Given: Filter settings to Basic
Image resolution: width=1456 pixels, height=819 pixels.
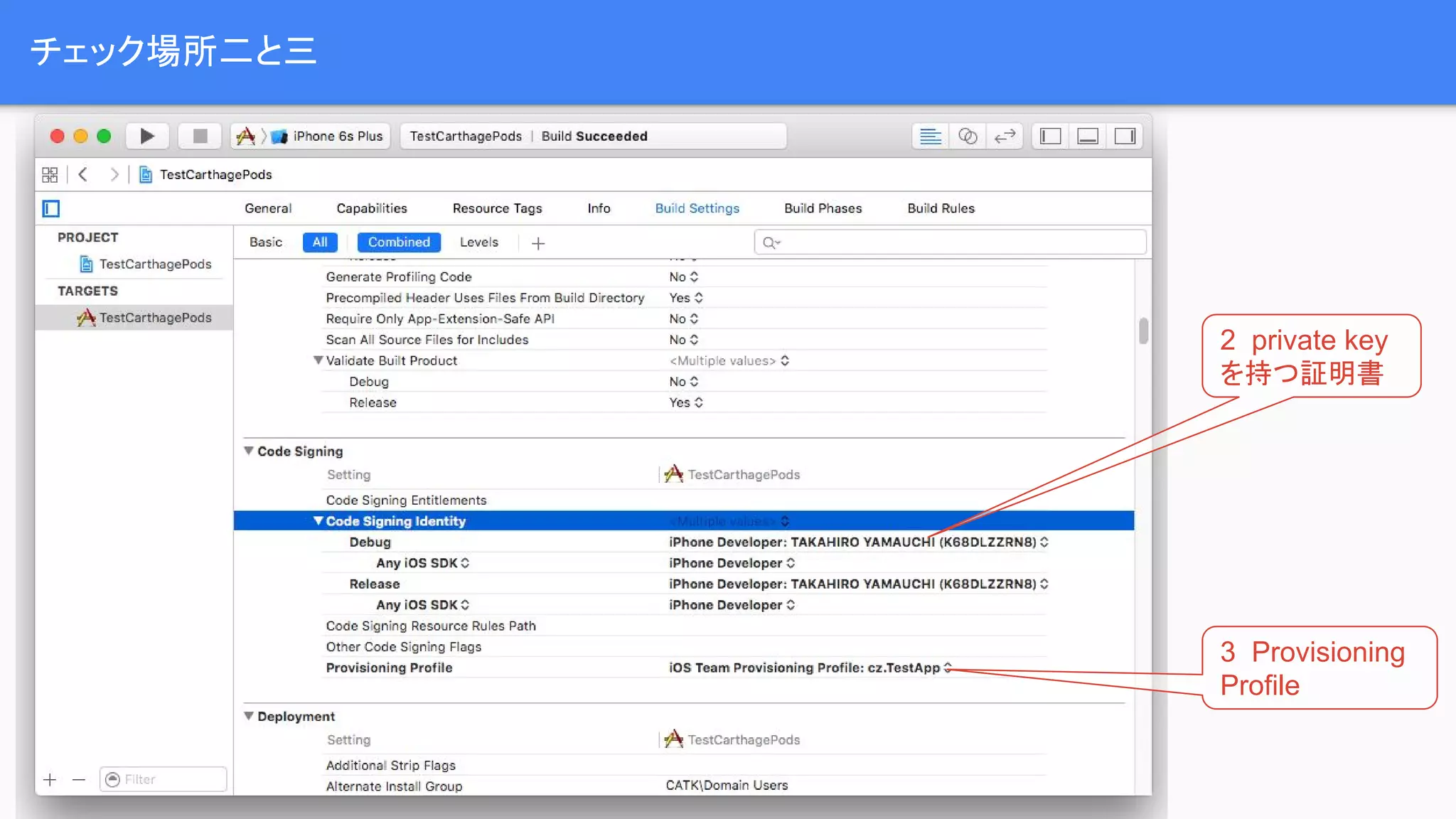Looking at the screenshot, I should pyautogui.click(x=266, y=242).
